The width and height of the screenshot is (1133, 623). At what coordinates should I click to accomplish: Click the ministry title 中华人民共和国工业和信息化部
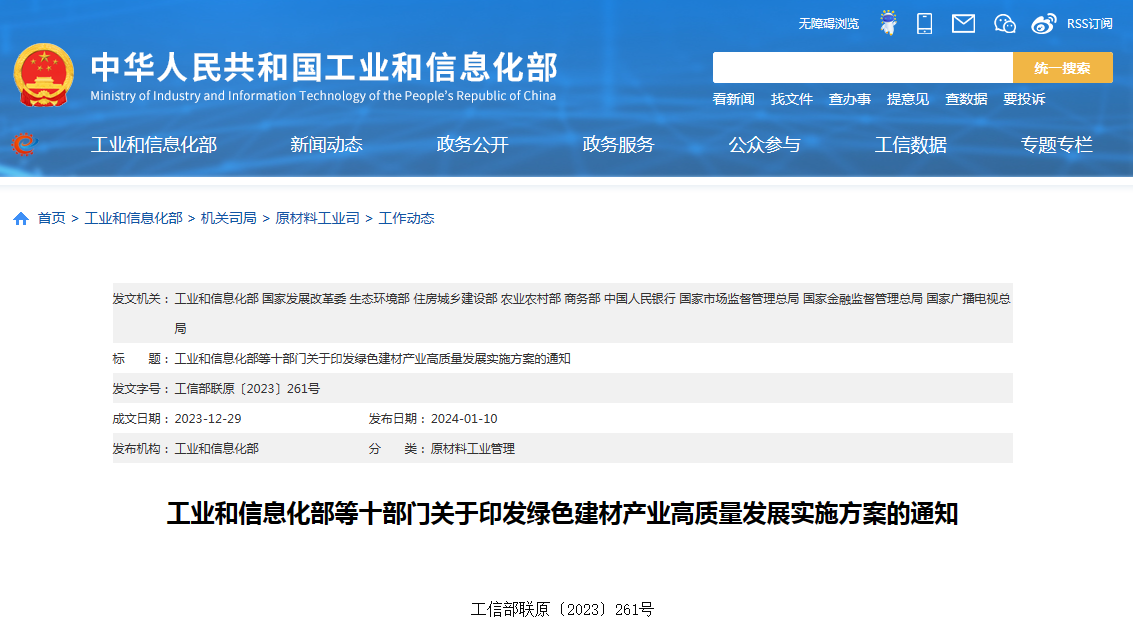(x=324, y=67)
